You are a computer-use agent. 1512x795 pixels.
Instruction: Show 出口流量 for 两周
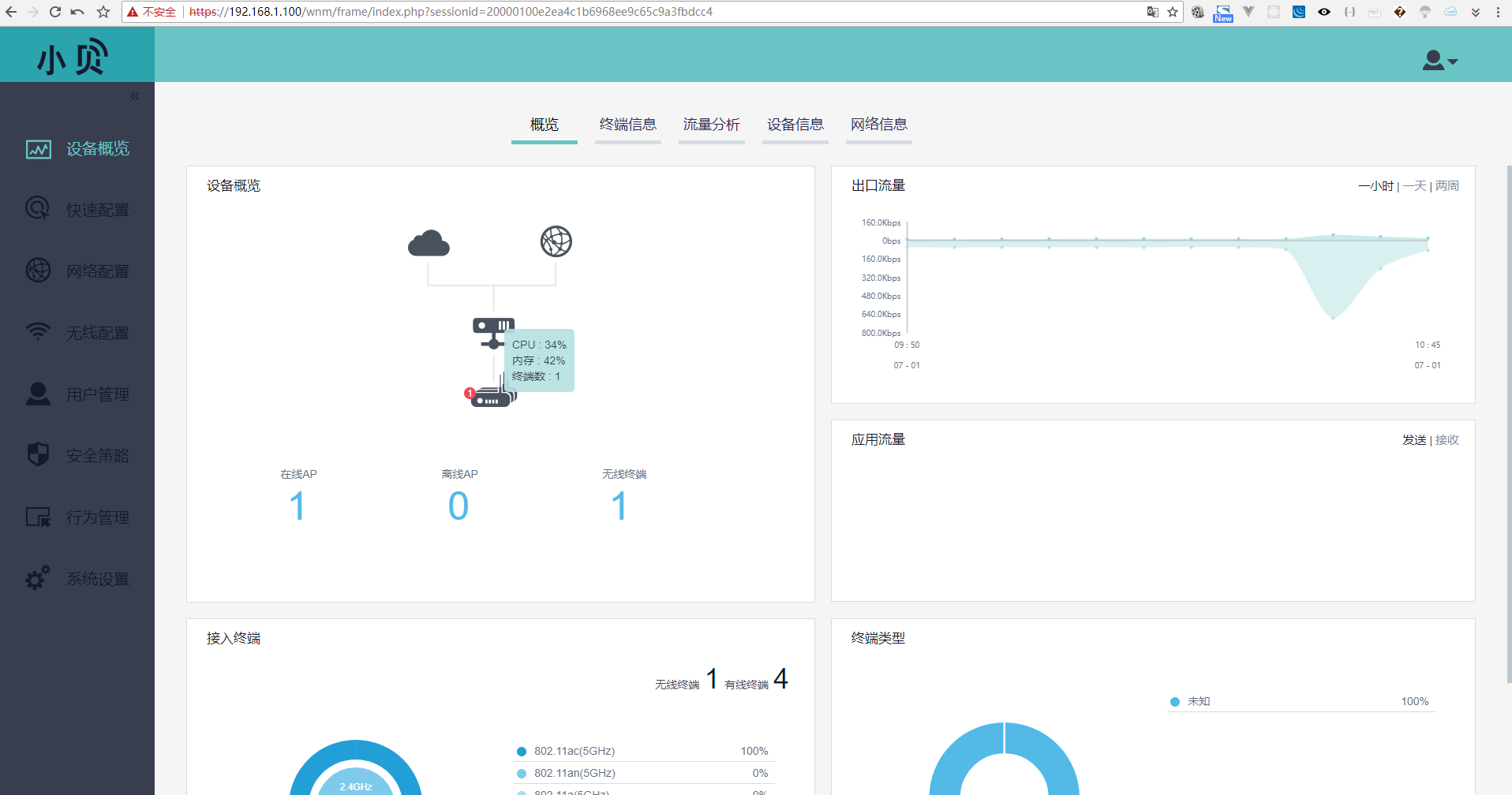(1447, 186)
